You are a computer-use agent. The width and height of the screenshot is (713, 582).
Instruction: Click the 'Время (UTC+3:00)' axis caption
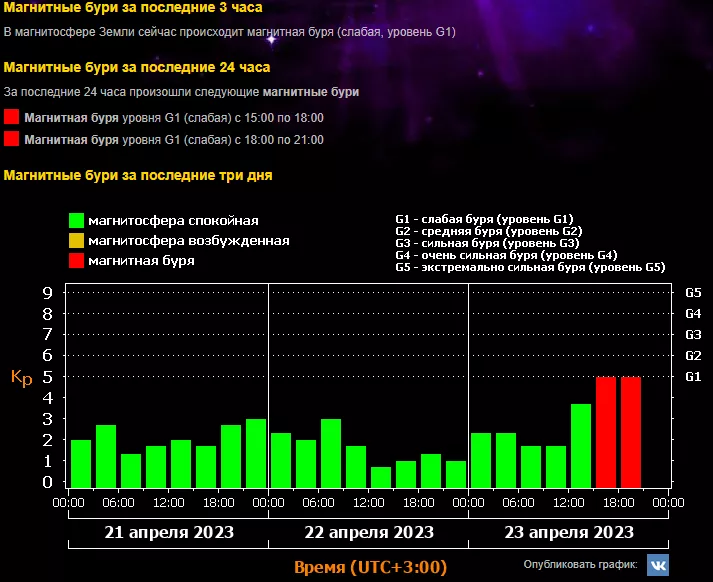[370, 567]
